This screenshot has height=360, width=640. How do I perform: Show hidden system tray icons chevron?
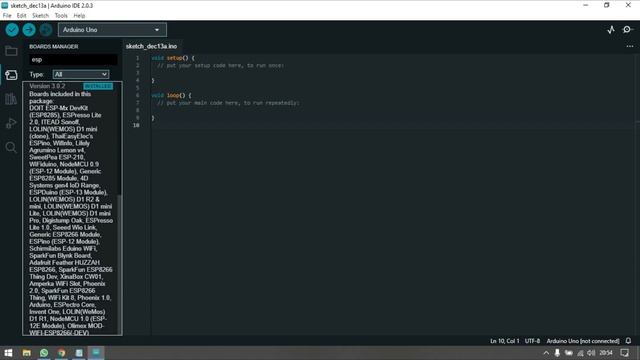tap(546, 353)
